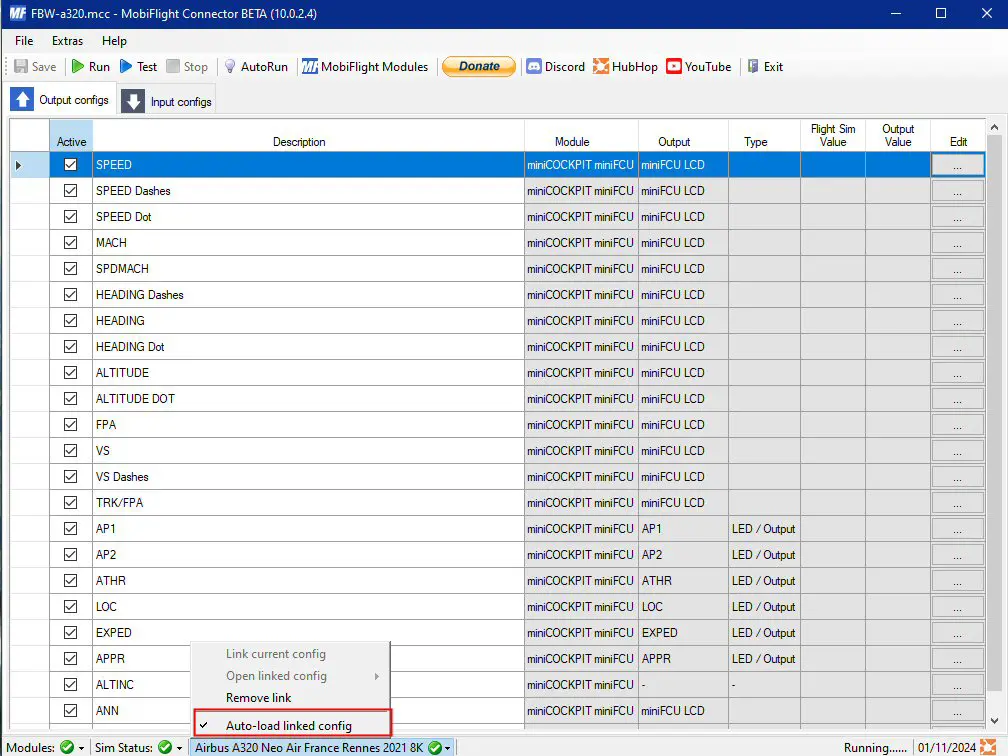The height and width of the screenshot is (756, 1008).
Task: Select the SPDMACH description cell
Action: click(x=308, y=268)
